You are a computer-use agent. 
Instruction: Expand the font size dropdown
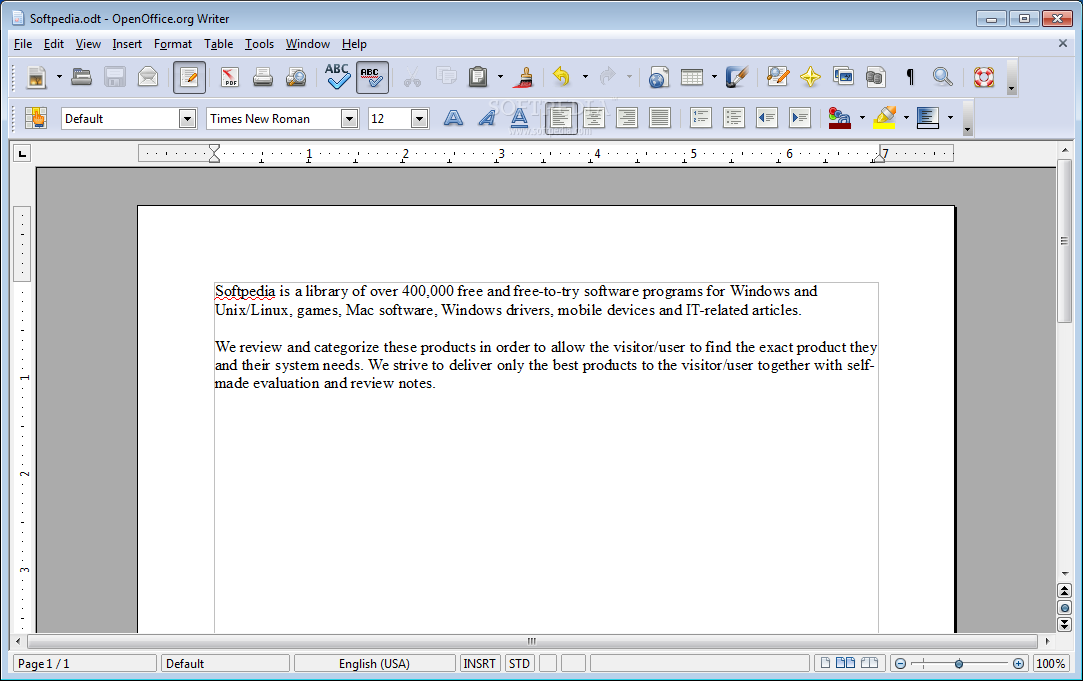click(419, 119)
